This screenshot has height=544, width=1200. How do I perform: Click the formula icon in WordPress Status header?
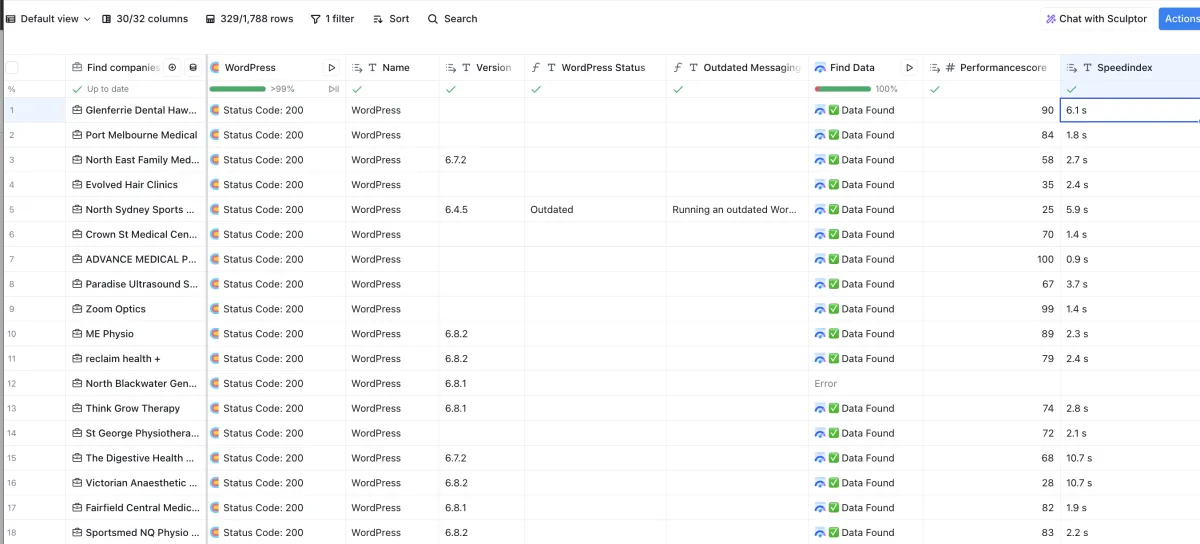tap(536, 68)
